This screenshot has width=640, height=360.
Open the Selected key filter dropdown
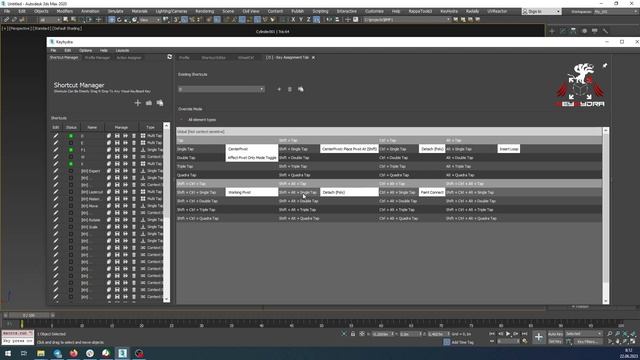tap(583, 334)
